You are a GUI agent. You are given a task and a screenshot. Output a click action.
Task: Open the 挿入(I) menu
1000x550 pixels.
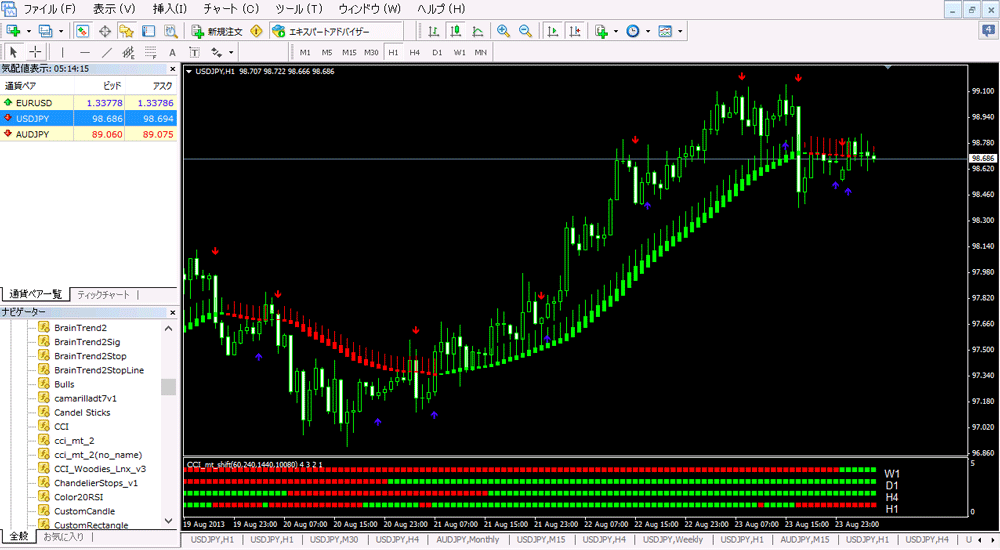point(170,9)
